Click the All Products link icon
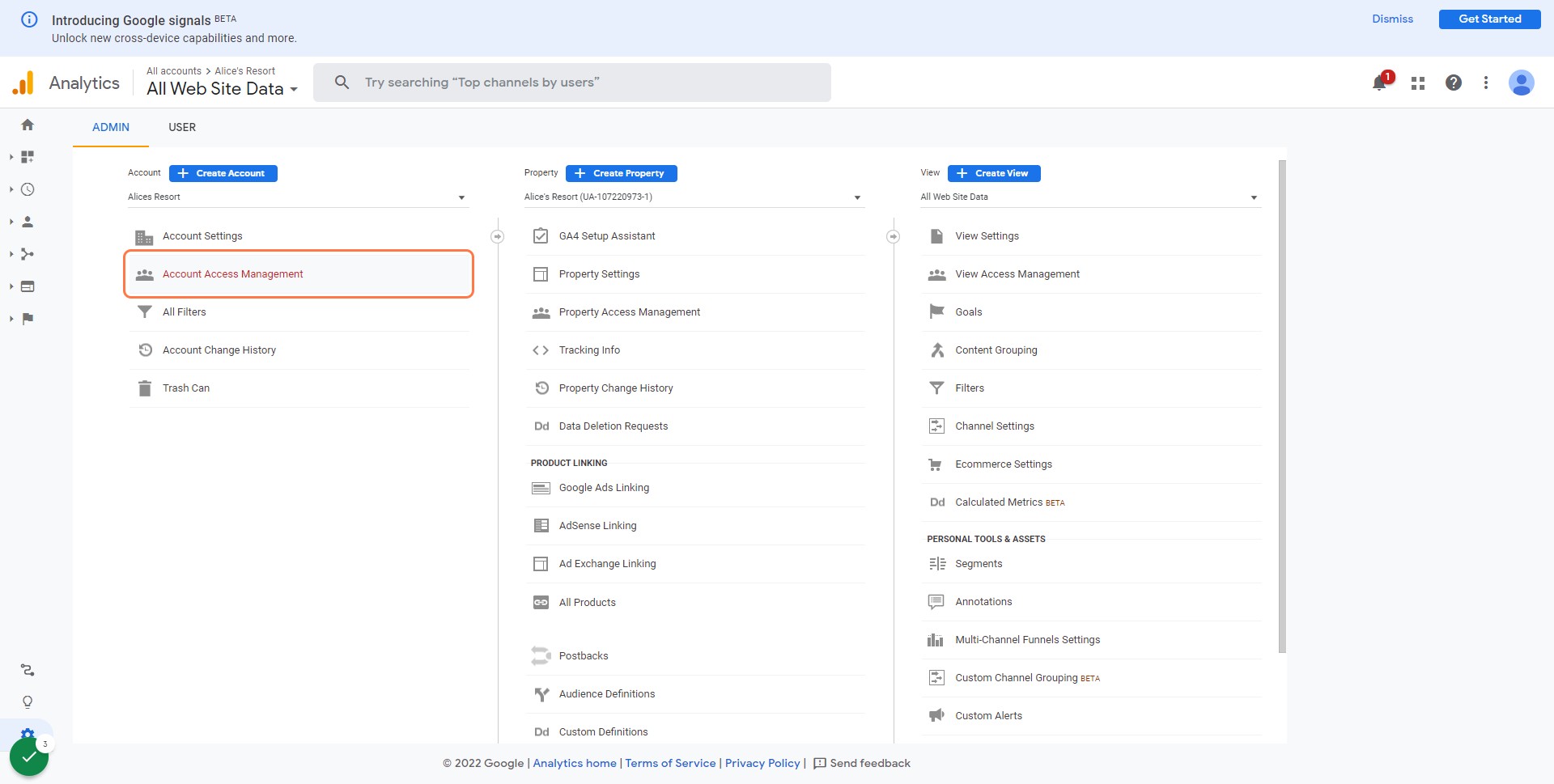 tap(541, 603)
